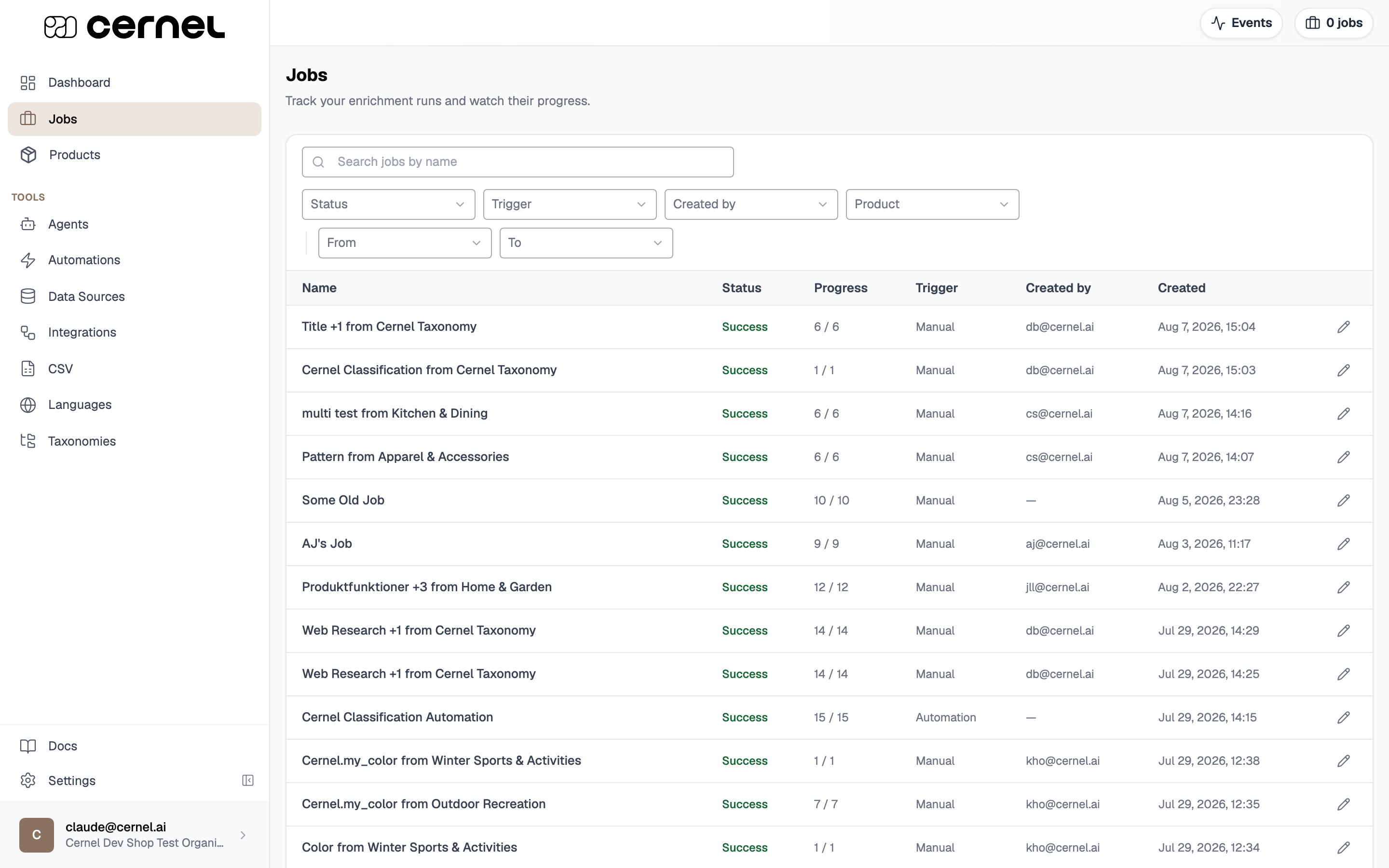Open the Trigger filter dropdown

570,204
